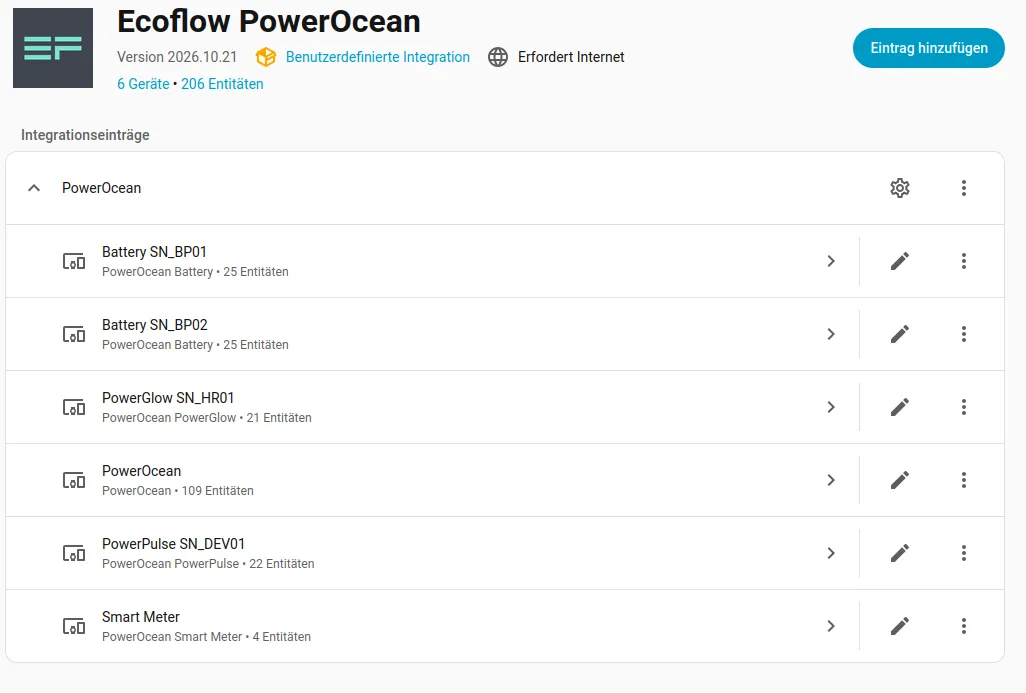Open settings gear for PowerOcean entry
The height and width of the screenshot is (693, 1026).
pyautogui.click(x=900, y=188)
